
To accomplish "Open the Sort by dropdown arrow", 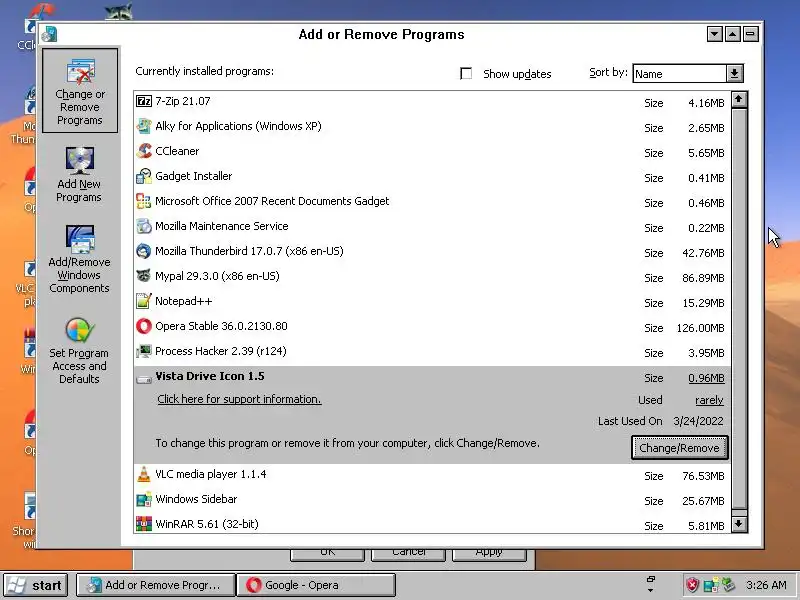I will click(x=734, y=73).
